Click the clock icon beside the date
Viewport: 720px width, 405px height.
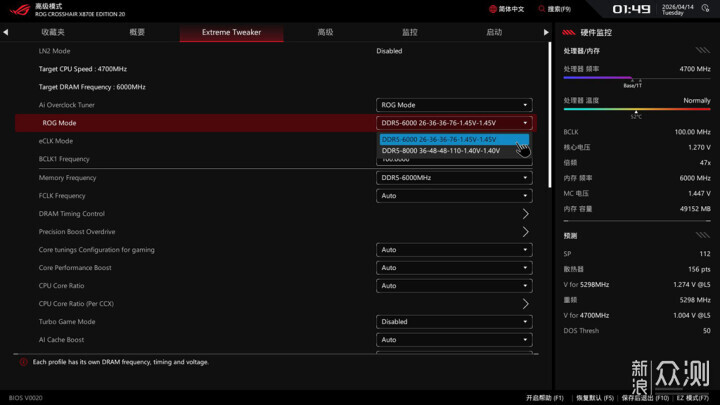point(705,9)
